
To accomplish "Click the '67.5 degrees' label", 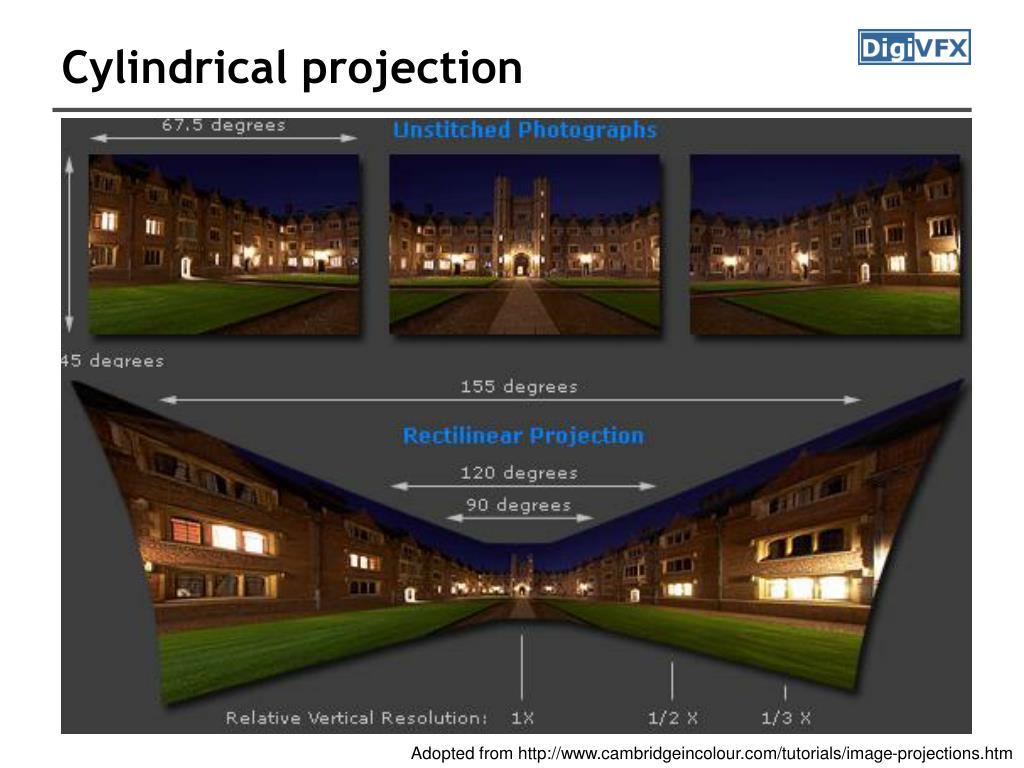I will 224,125.
